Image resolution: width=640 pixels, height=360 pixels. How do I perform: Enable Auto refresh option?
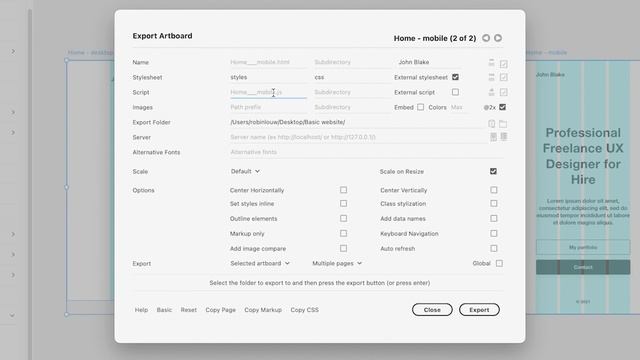(493, 248)
